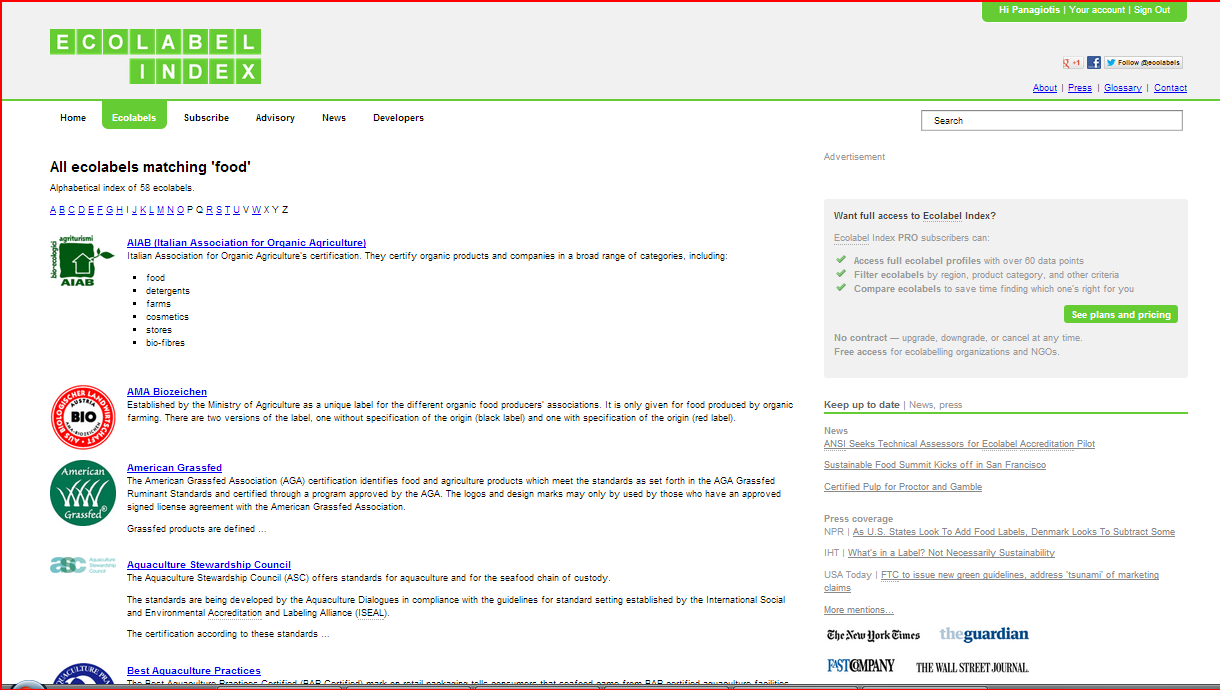Open the Glossary link
Image resolution: width=1220 pixels, height=690 pixels.
(1123, 88)
